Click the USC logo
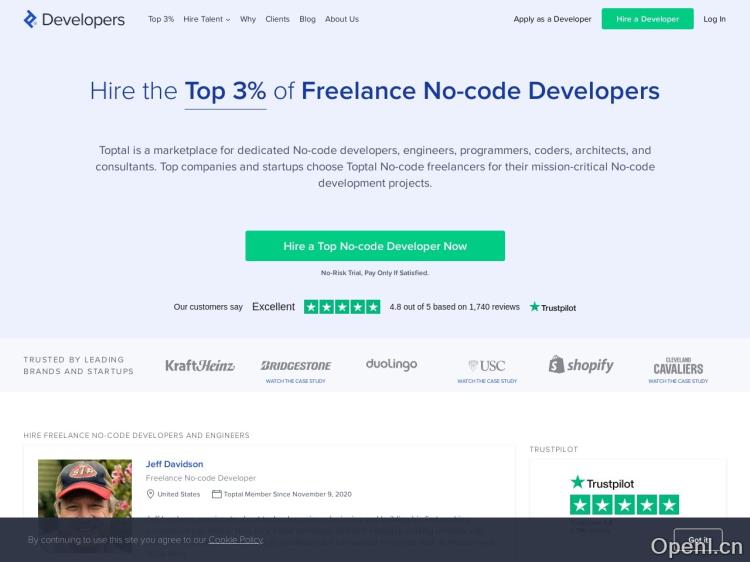This screenshot has width=750, height=562. (487, 366)
